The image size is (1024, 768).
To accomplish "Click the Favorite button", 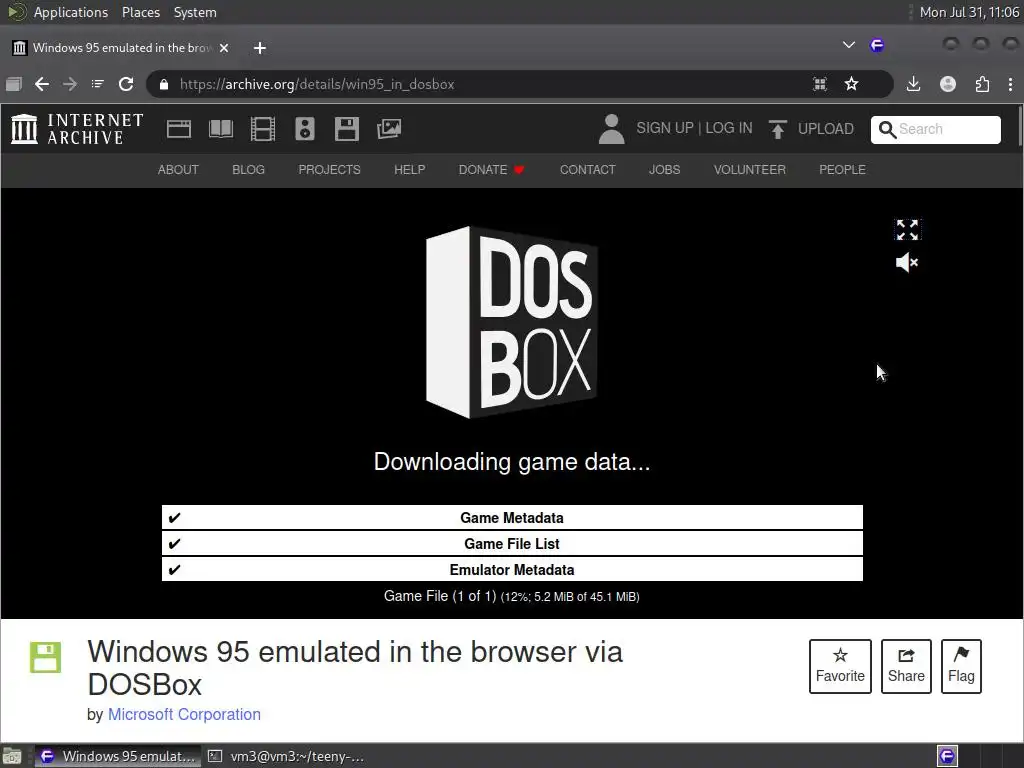I will pyautogui.click(x=840, y=666).
